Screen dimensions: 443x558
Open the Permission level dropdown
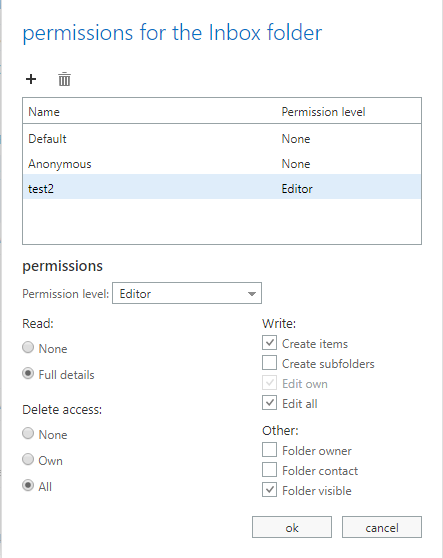[187, 293]
